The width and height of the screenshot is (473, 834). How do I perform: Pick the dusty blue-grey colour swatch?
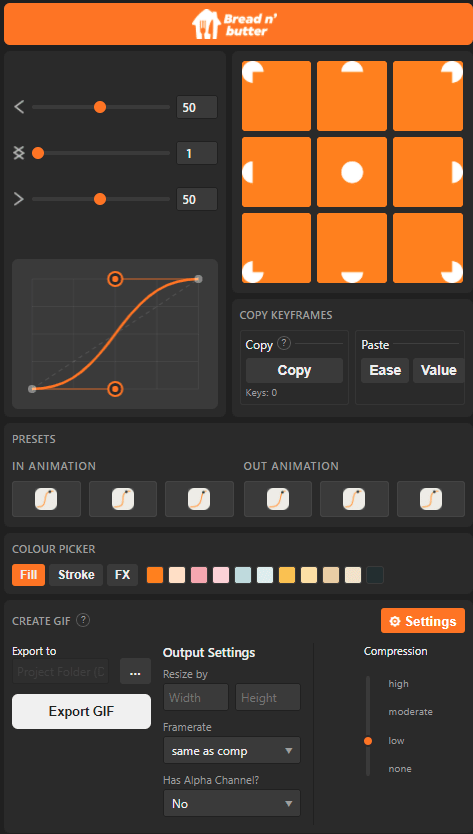[x=243, y=575]
